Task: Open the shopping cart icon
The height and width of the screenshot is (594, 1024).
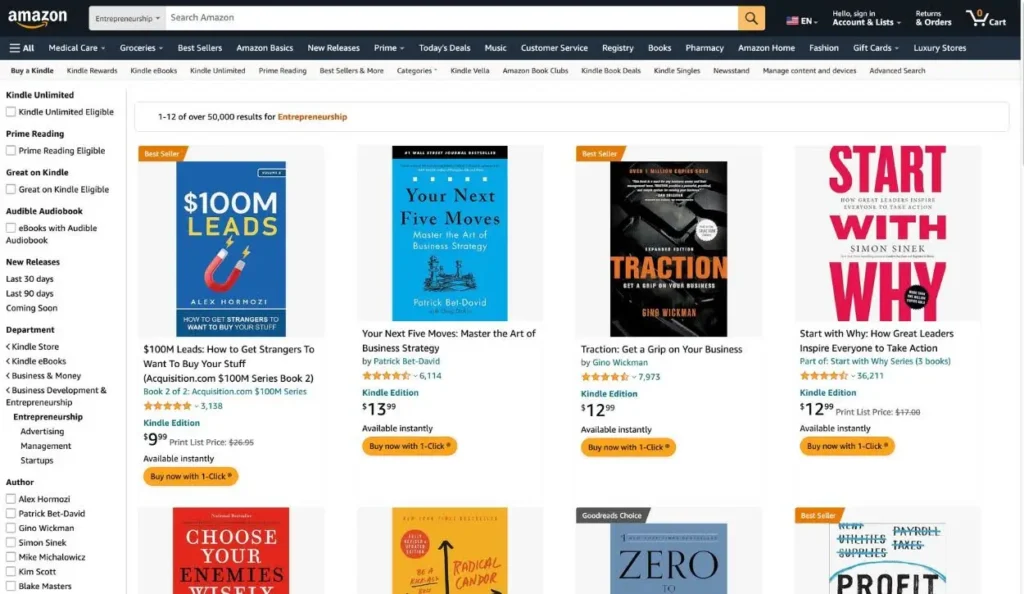Action: pyautogui.click(x=985, y=18)
